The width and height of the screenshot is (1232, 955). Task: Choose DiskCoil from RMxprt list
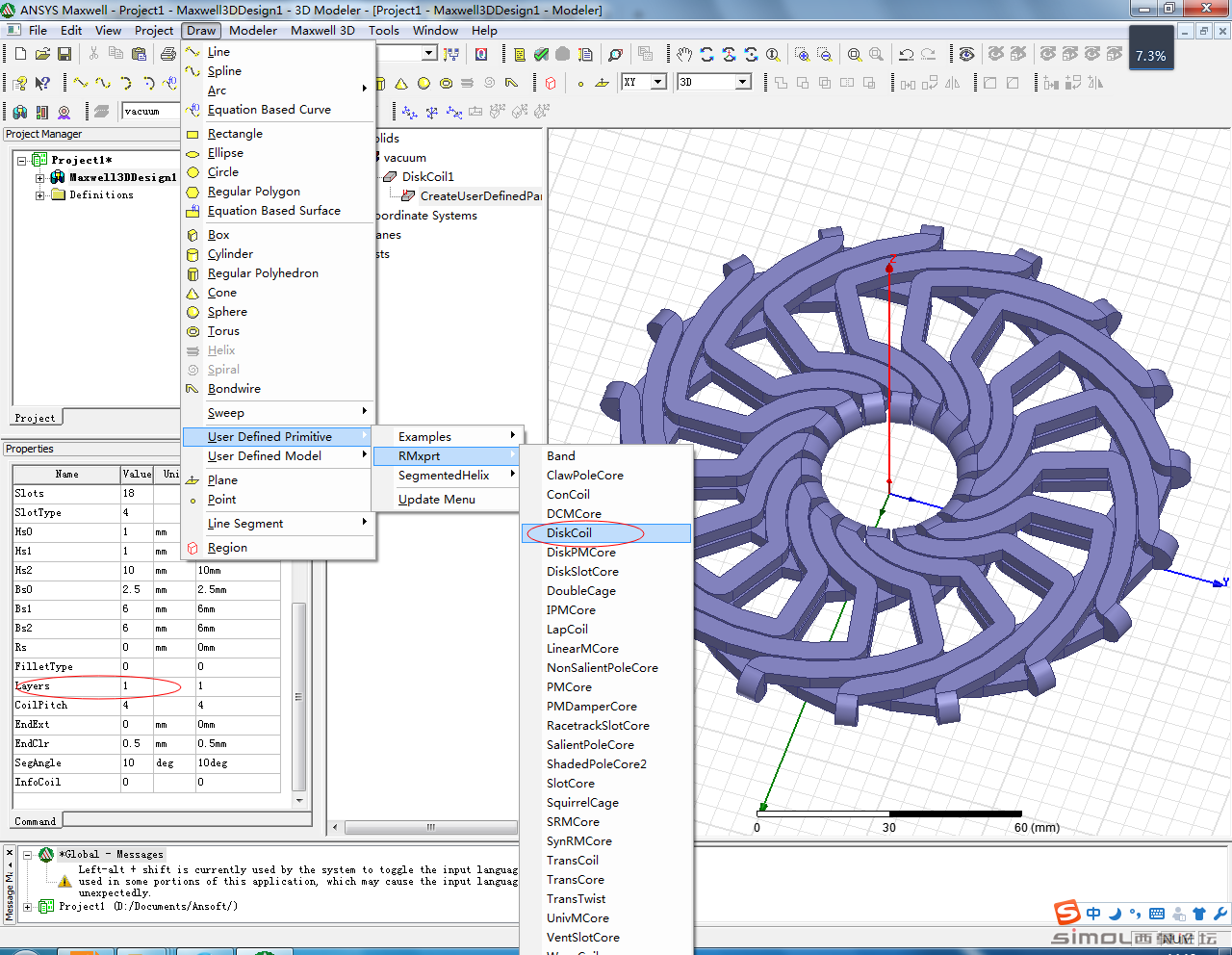click(x=606, y=532)
